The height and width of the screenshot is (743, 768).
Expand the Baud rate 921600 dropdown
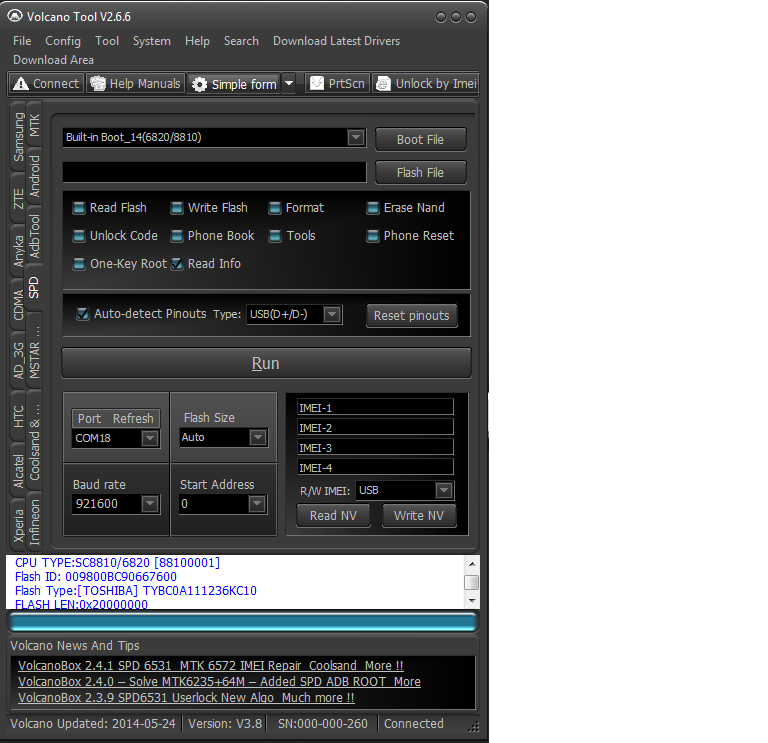pos(150,503)
